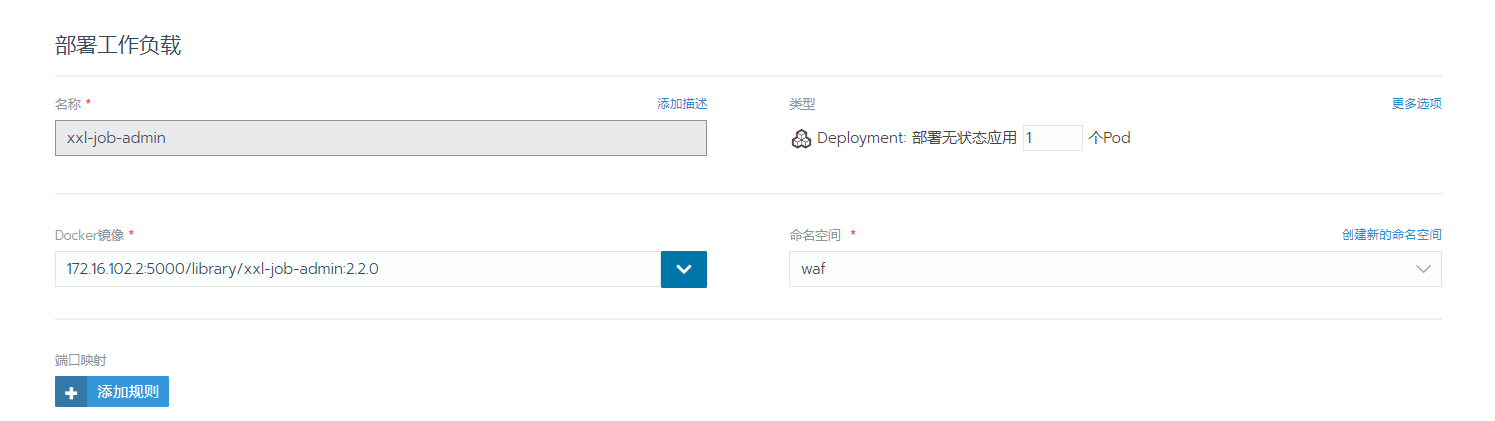Screen dimensions: 1495x421
Task: Click the Pod count input box
Action: click(1052, 138)
